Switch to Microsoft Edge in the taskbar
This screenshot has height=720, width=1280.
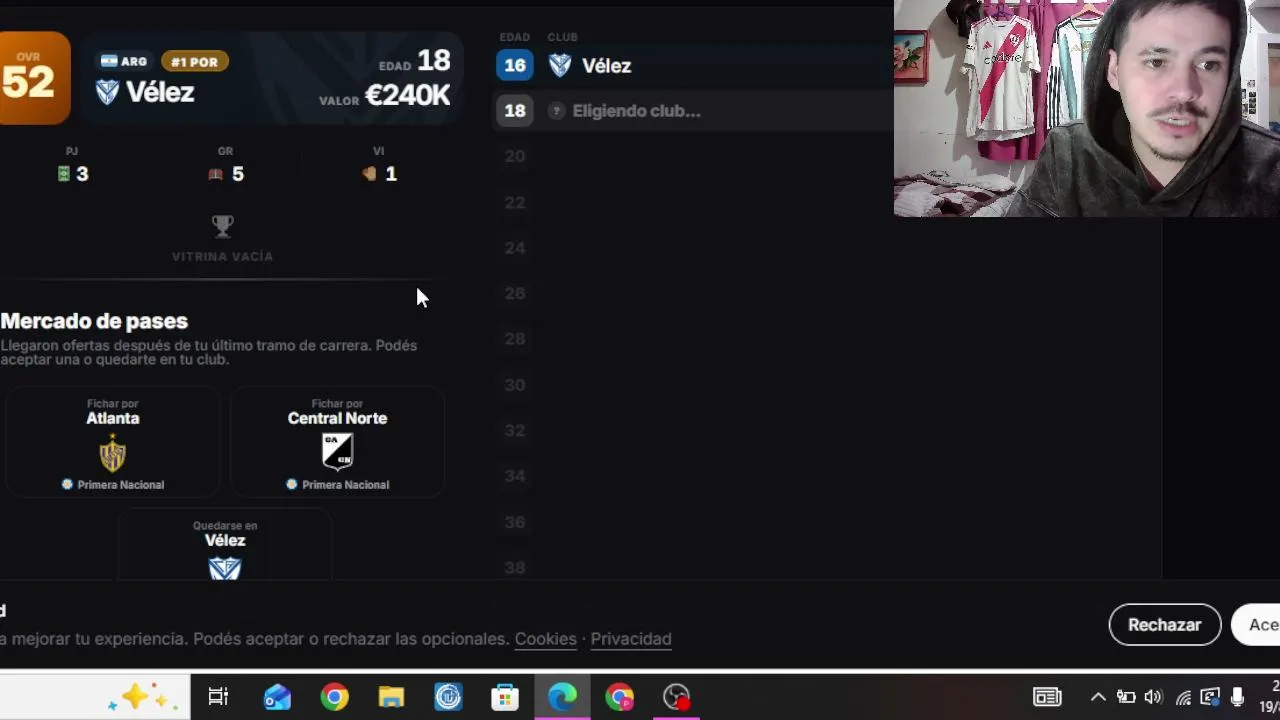point(562,697)
